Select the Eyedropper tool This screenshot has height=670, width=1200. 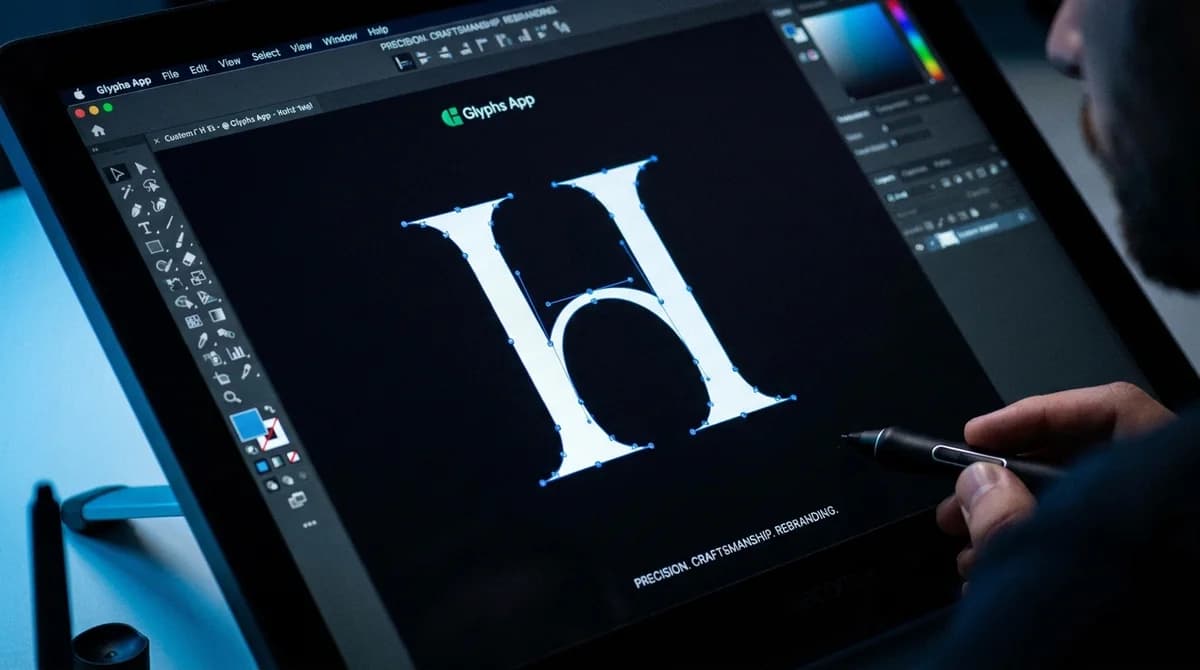pyautogui.click(x=203, y=340)
